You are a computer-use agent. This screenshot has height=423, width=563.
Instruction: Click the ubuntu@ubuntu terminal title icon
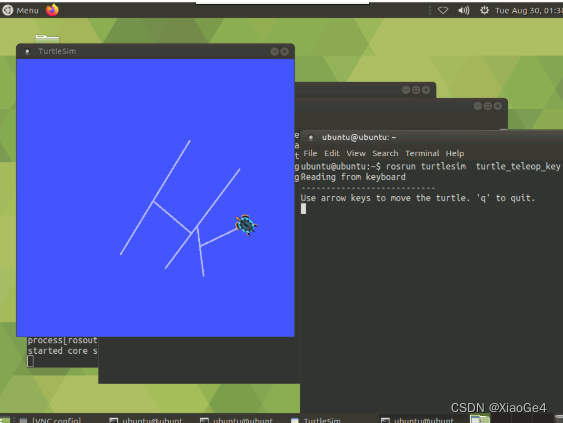pos(311,138)
